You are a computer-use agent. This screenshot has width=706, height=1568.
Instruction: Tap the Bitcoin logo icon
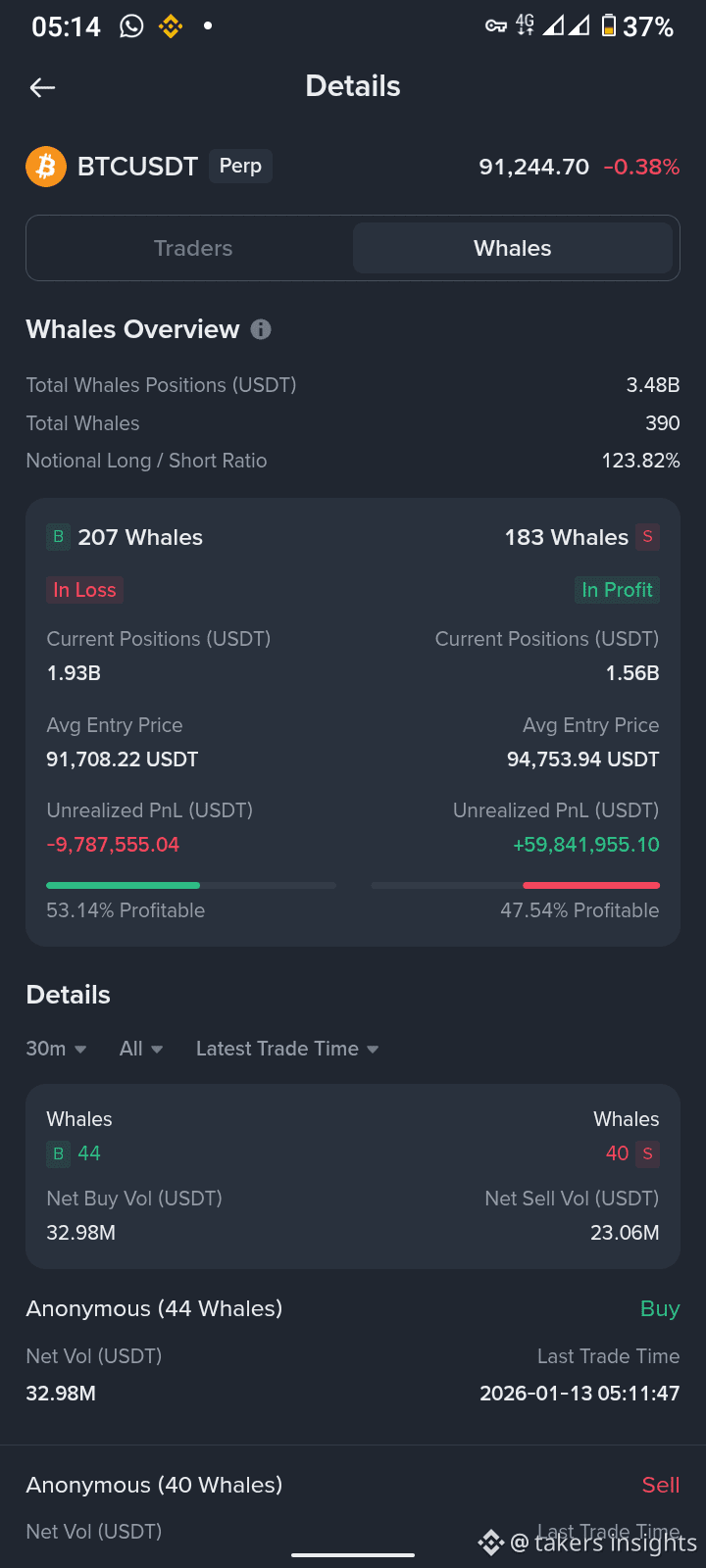pyautogui.click(x=46, y=167)
